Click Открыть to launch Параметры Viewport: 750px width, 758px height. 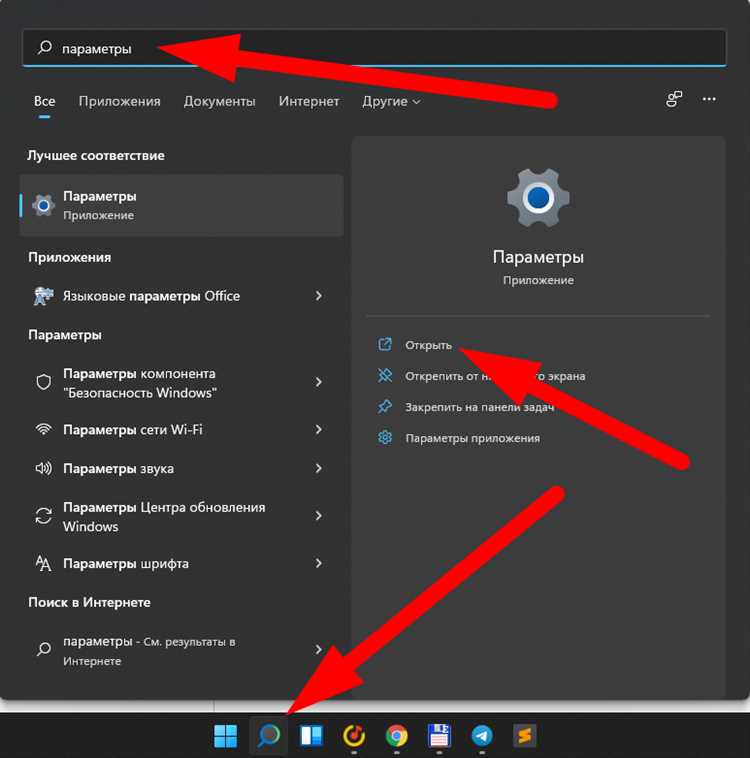tap(428, 345)
